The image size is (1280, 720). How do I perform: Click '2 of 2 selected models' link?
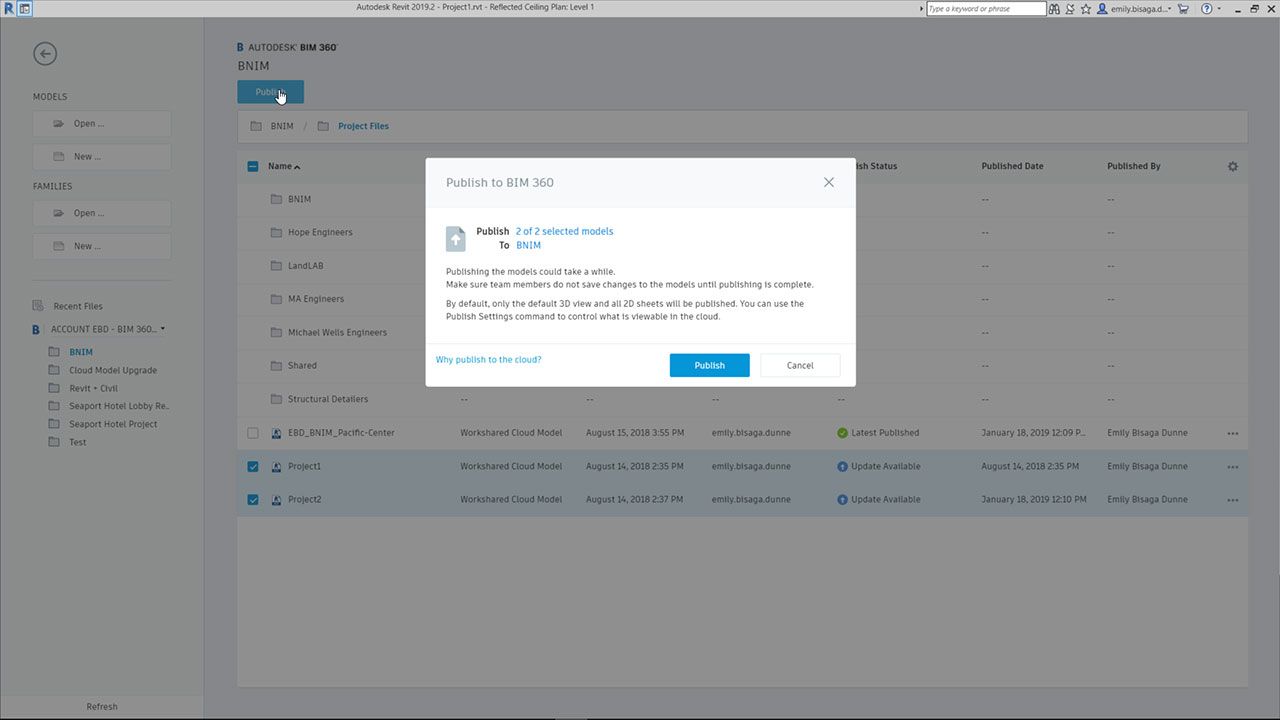coord(564,231)
